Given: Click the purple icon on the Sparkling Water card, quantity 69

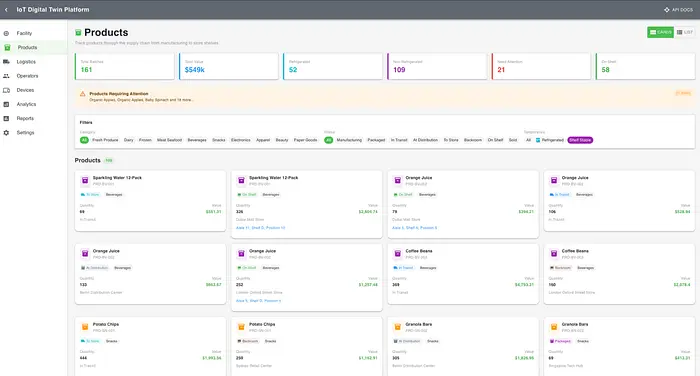Looking at the screenshot, I should pyautogui.click(x=85, y=180).
